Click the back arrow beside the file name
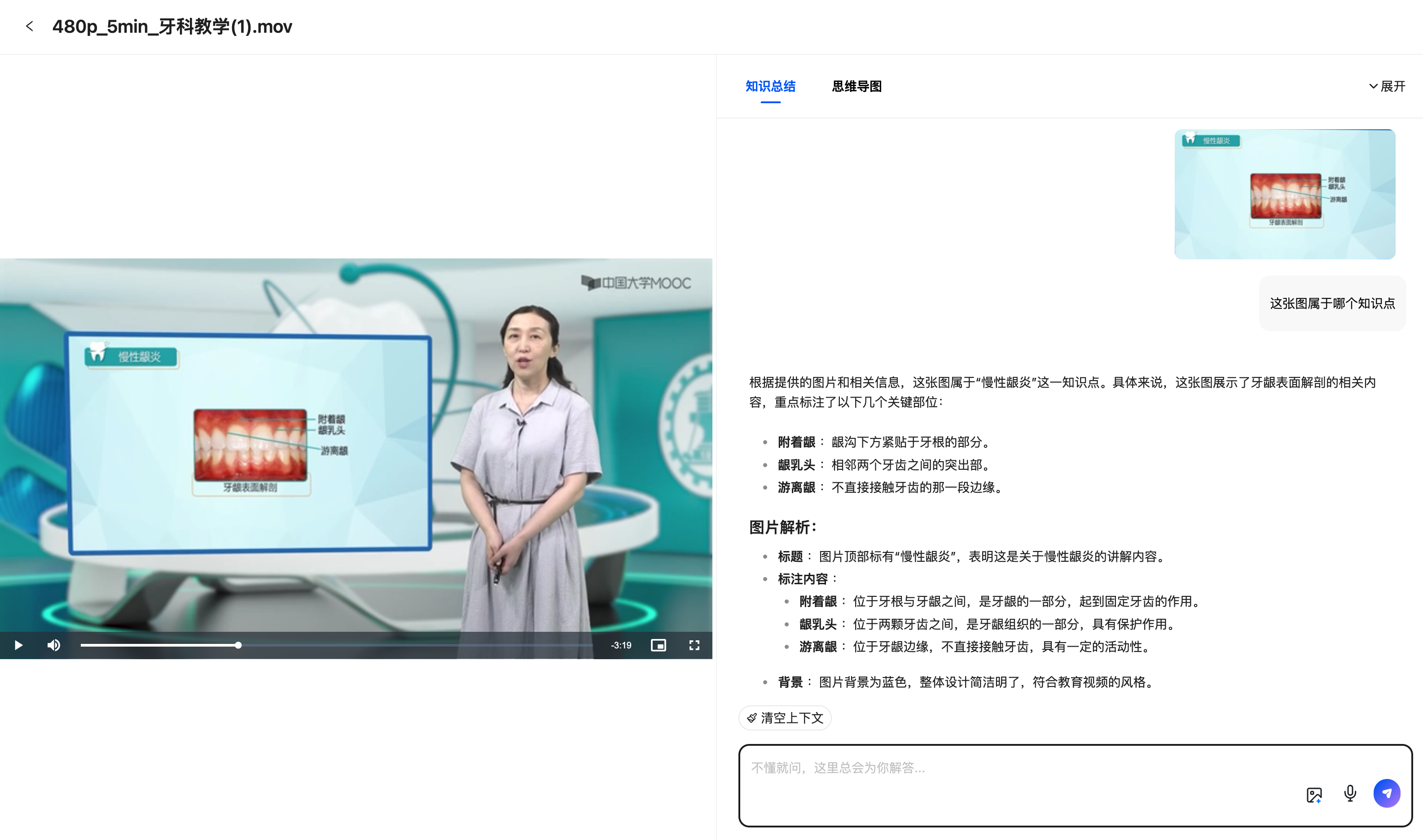 (x=30, y=26)
